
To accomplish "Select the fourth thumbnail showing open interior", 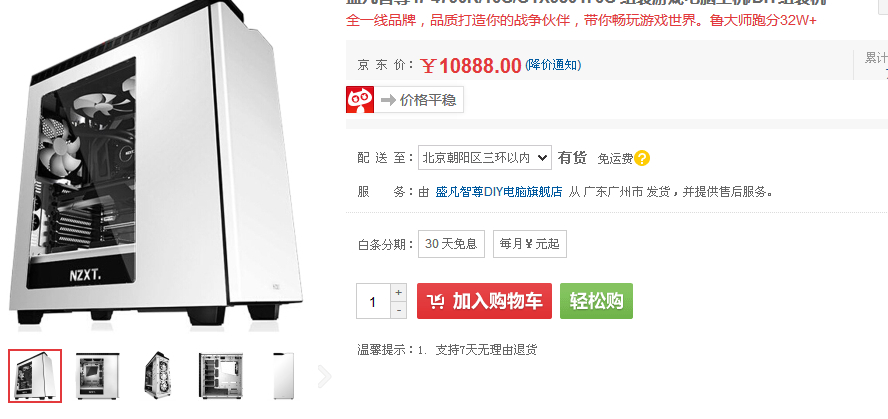I will pos(221,376).
